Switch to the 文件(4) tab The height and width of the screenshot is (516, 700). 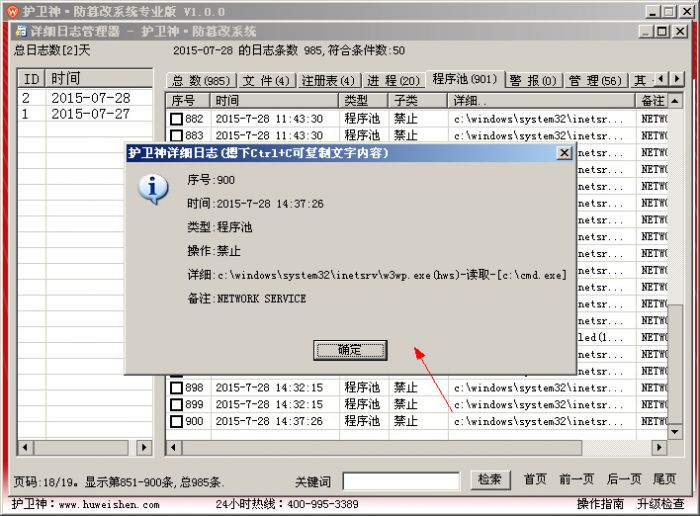pos(266,81)
